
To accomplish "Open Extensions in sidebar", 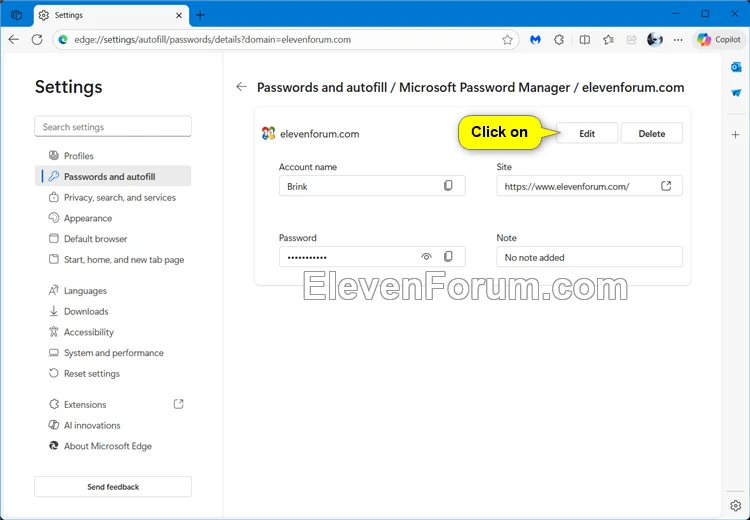I will [113, 404].
